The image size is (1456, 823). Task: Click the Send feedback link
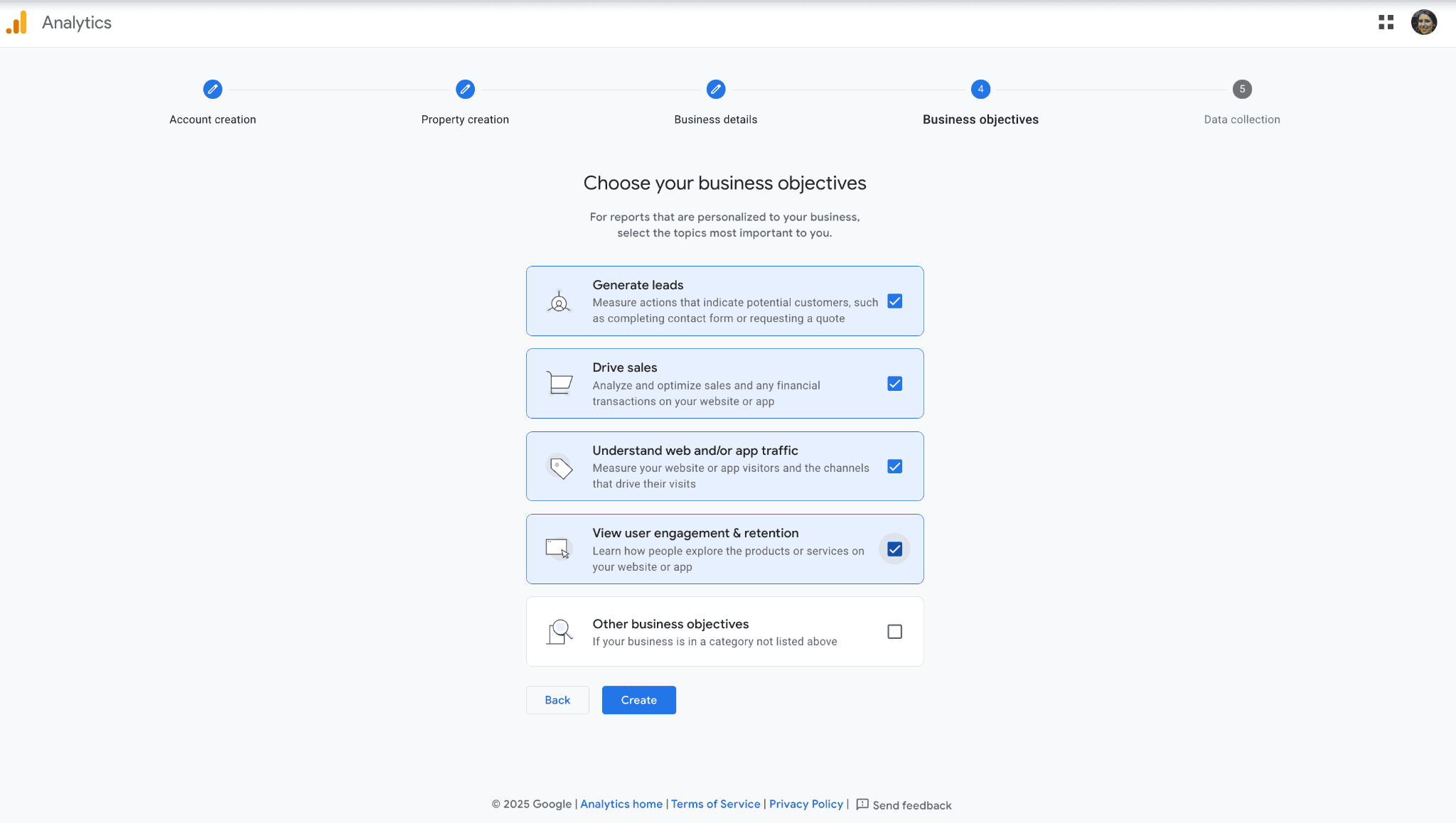tap(904, 805)
